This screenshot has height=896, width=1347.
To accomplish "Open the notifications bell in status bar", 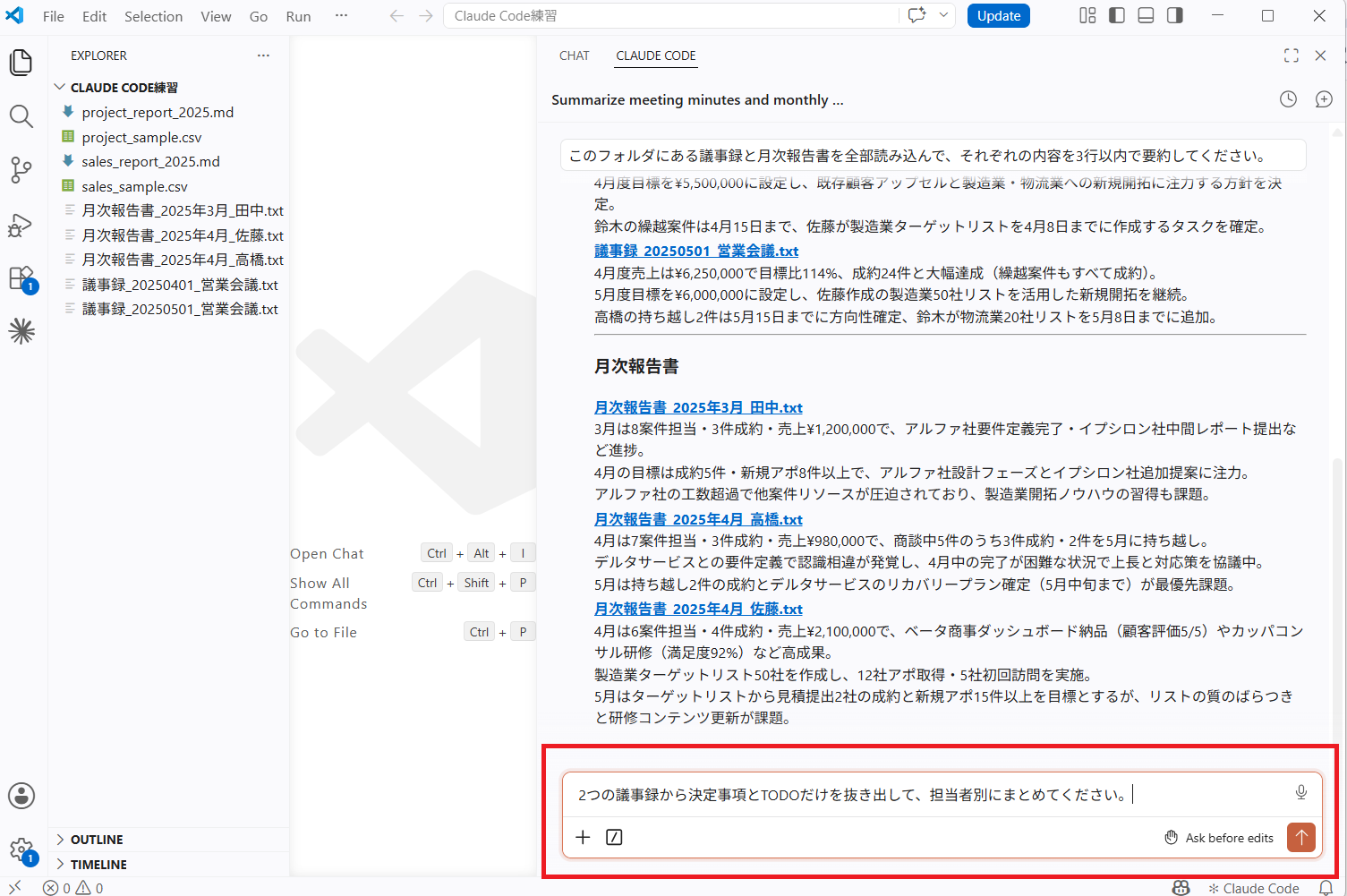I will coord(1326,888).
